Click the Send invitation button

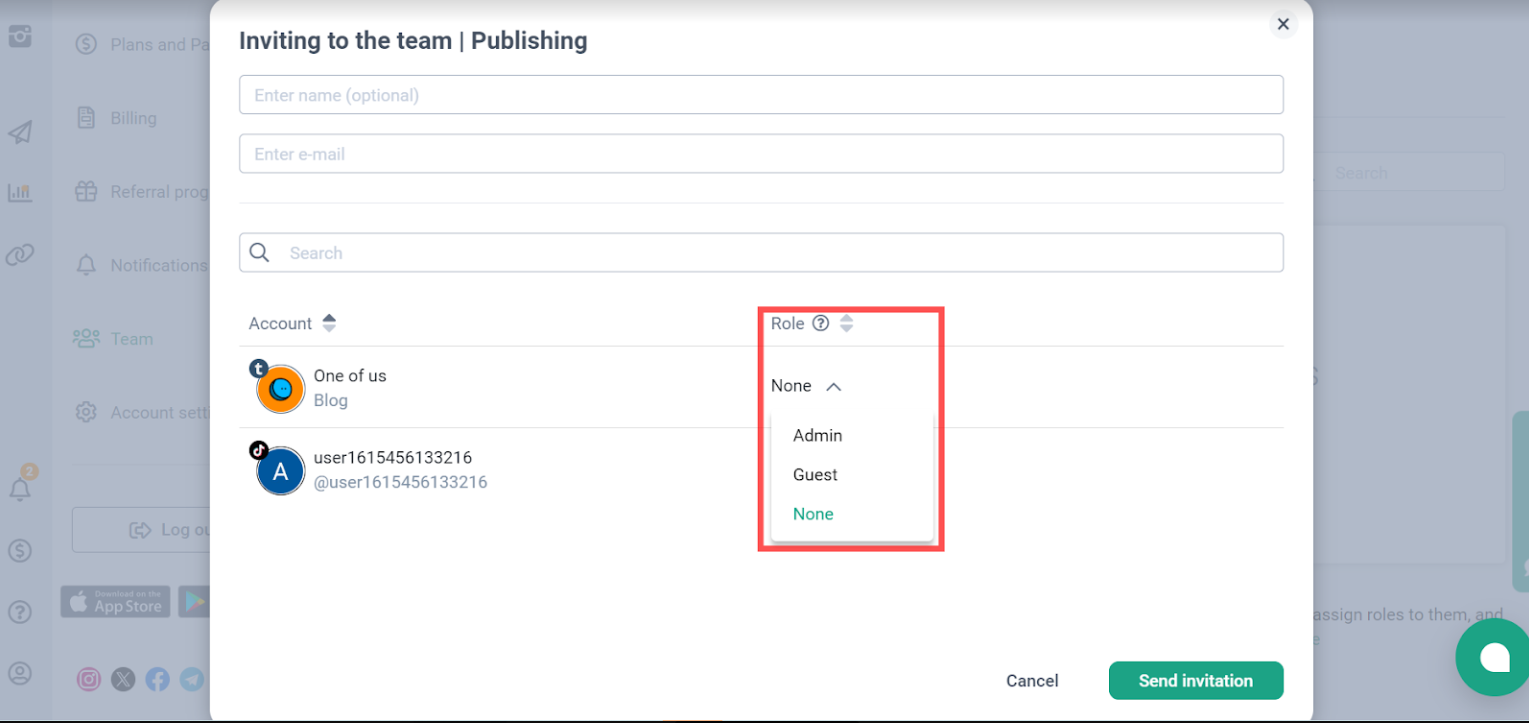coord(1195,681)
